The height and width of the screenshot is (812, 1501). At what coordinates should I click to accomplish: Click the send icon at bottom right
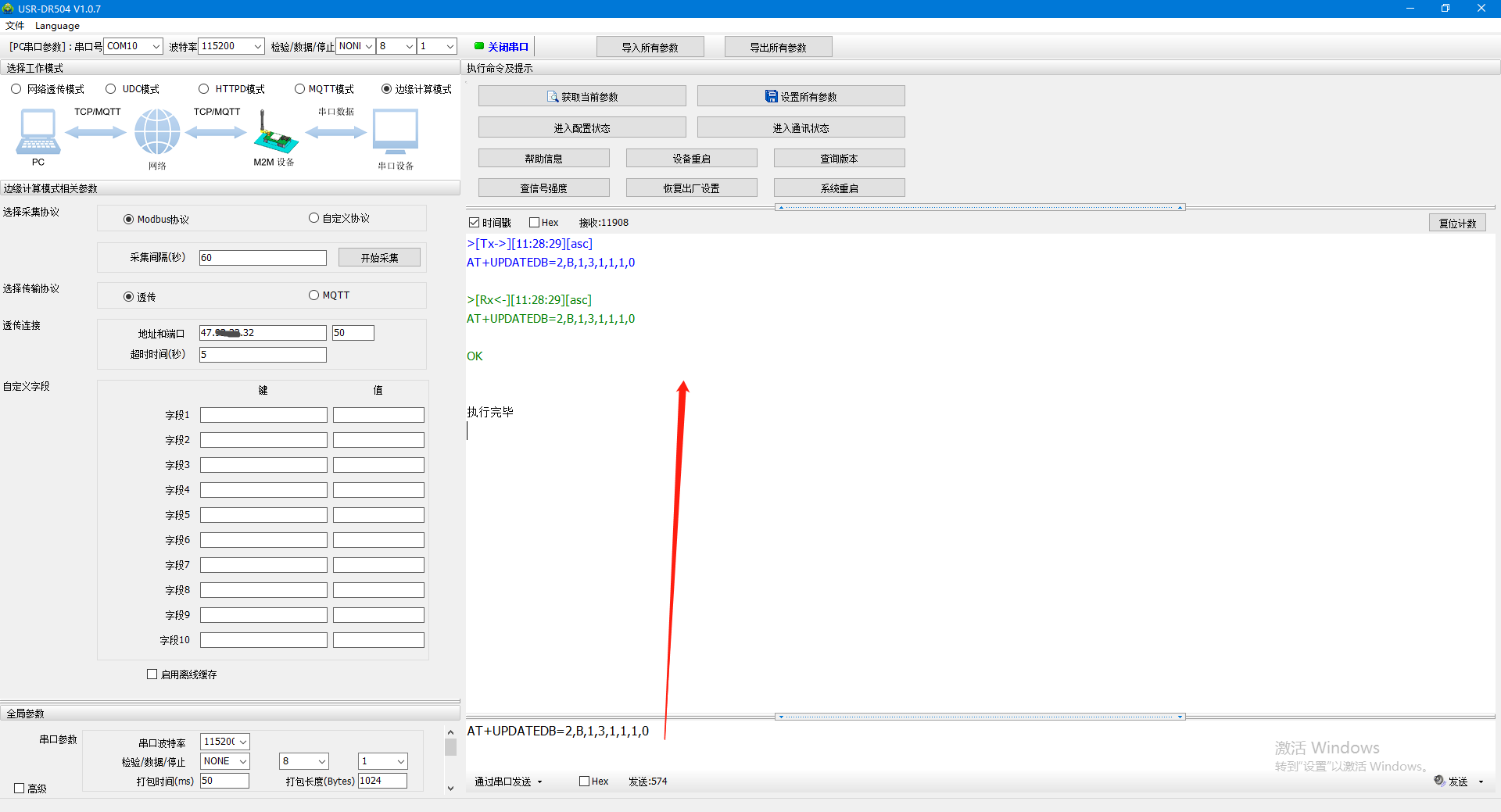click(1439, 781)
